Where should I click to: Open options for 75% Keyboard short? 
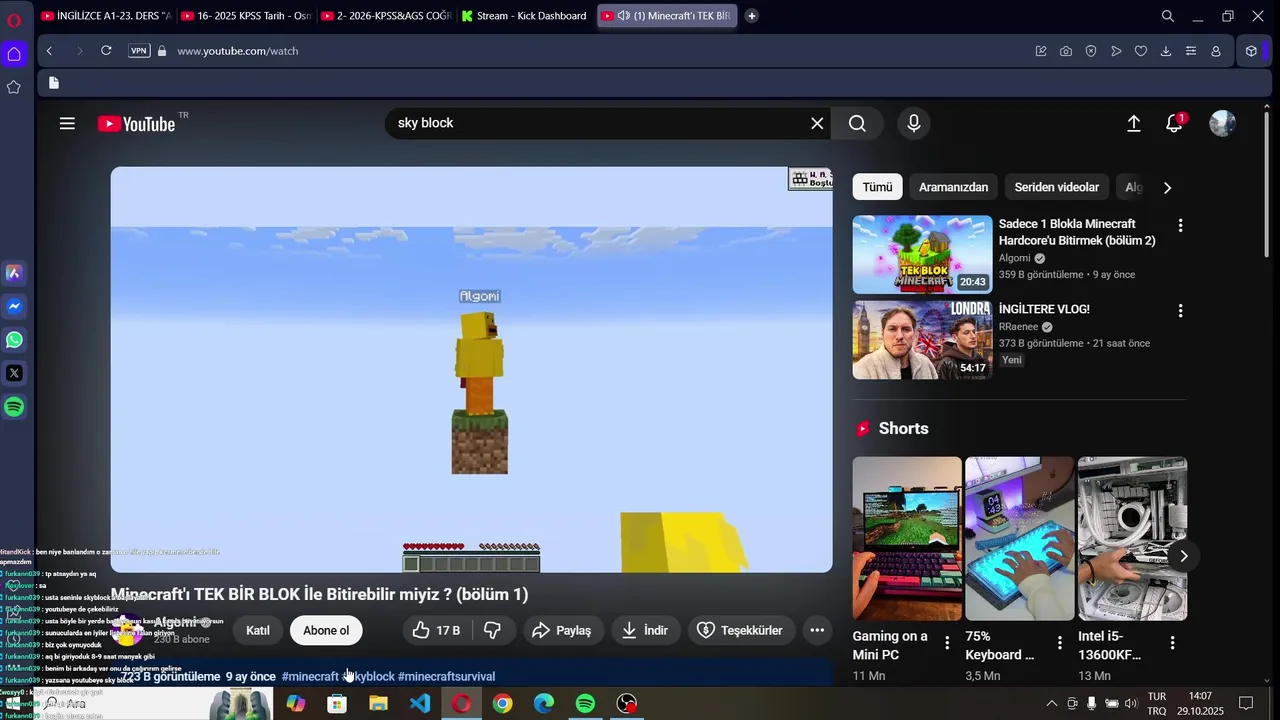click(1060, 643)
